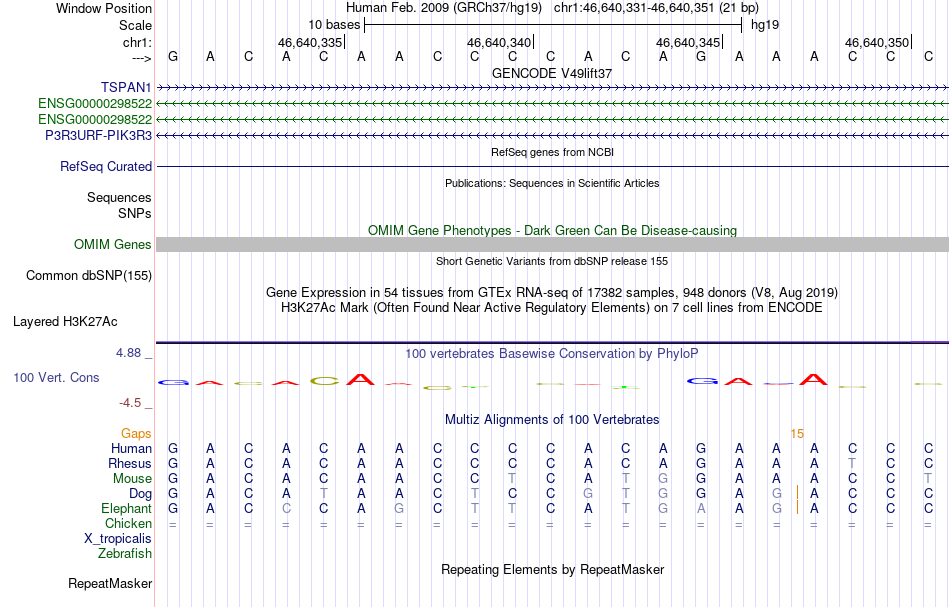950x607 pixels.
Task: Click the Scale label
Action: tap(136, 25)
